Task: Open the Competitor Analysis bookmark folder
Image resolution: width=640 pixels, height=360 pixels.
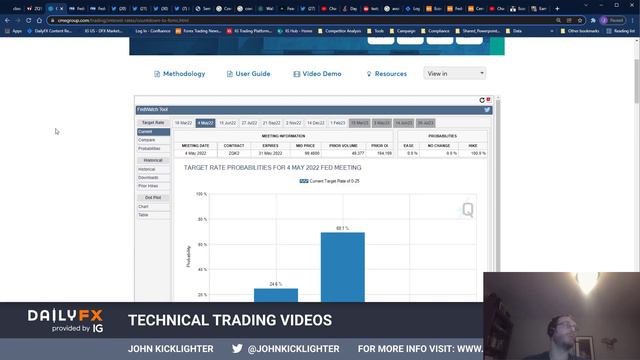Action: 340,31
